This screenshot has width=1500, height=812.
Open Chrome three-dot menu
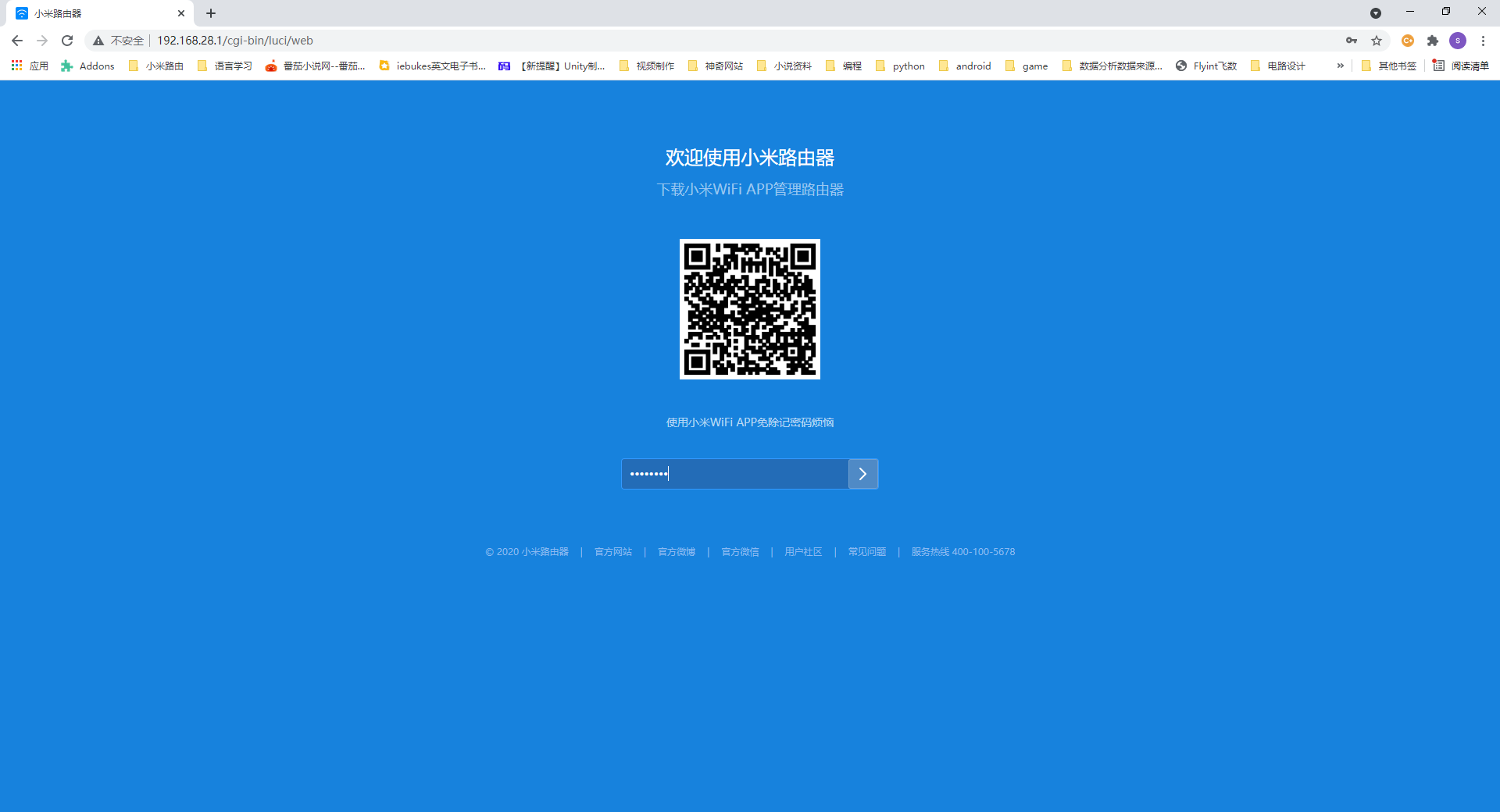pos(1483,41)
